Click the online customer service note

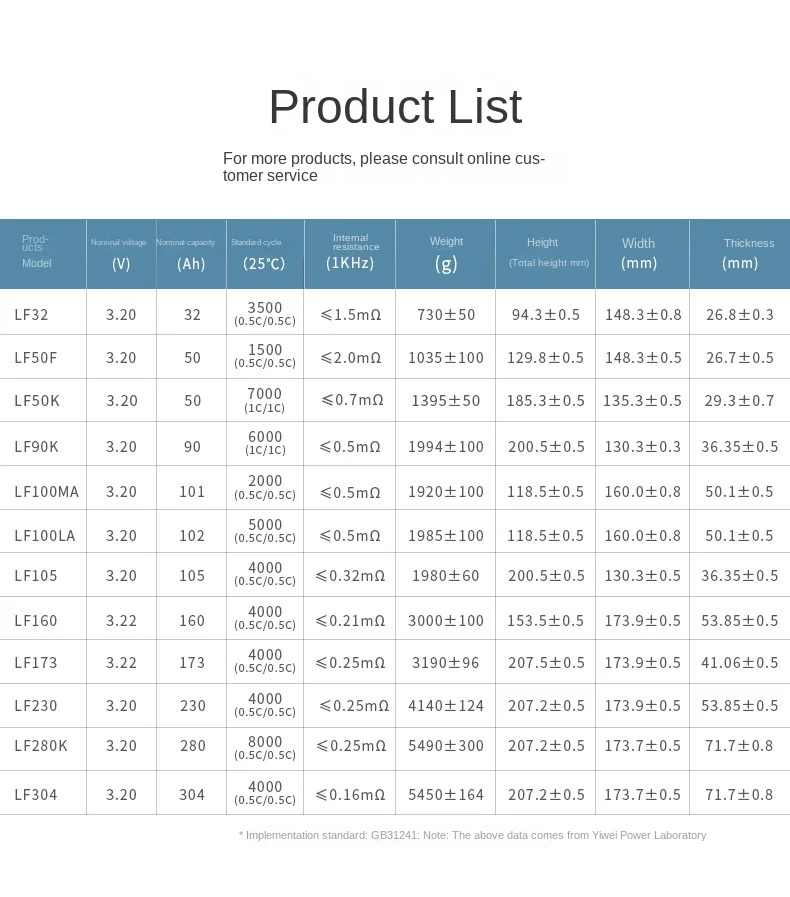point(383,167)
